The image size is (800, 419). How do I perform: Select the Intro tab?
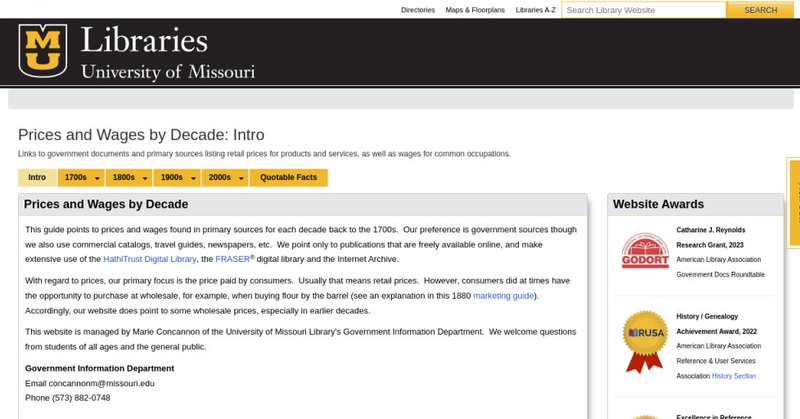click(x=37, y=178)
